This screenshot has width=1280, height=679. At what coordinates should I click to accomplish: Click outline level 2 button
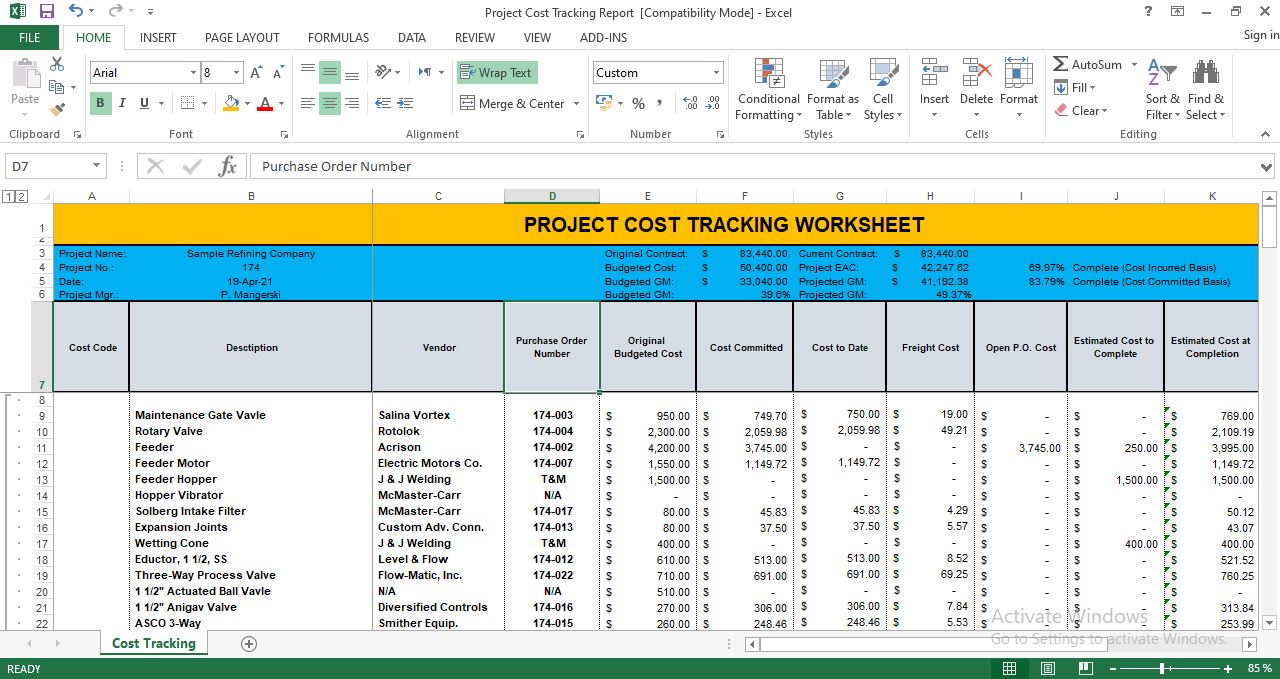(x=22, y=197)
